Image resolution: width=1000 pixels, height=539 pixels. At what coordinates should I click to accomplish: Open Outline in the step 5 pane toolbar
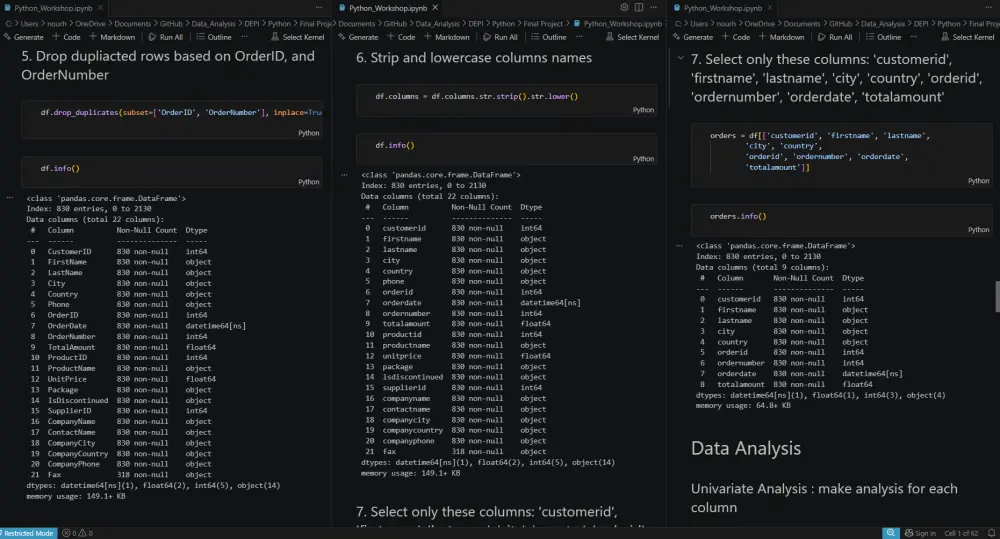(214, 37)
